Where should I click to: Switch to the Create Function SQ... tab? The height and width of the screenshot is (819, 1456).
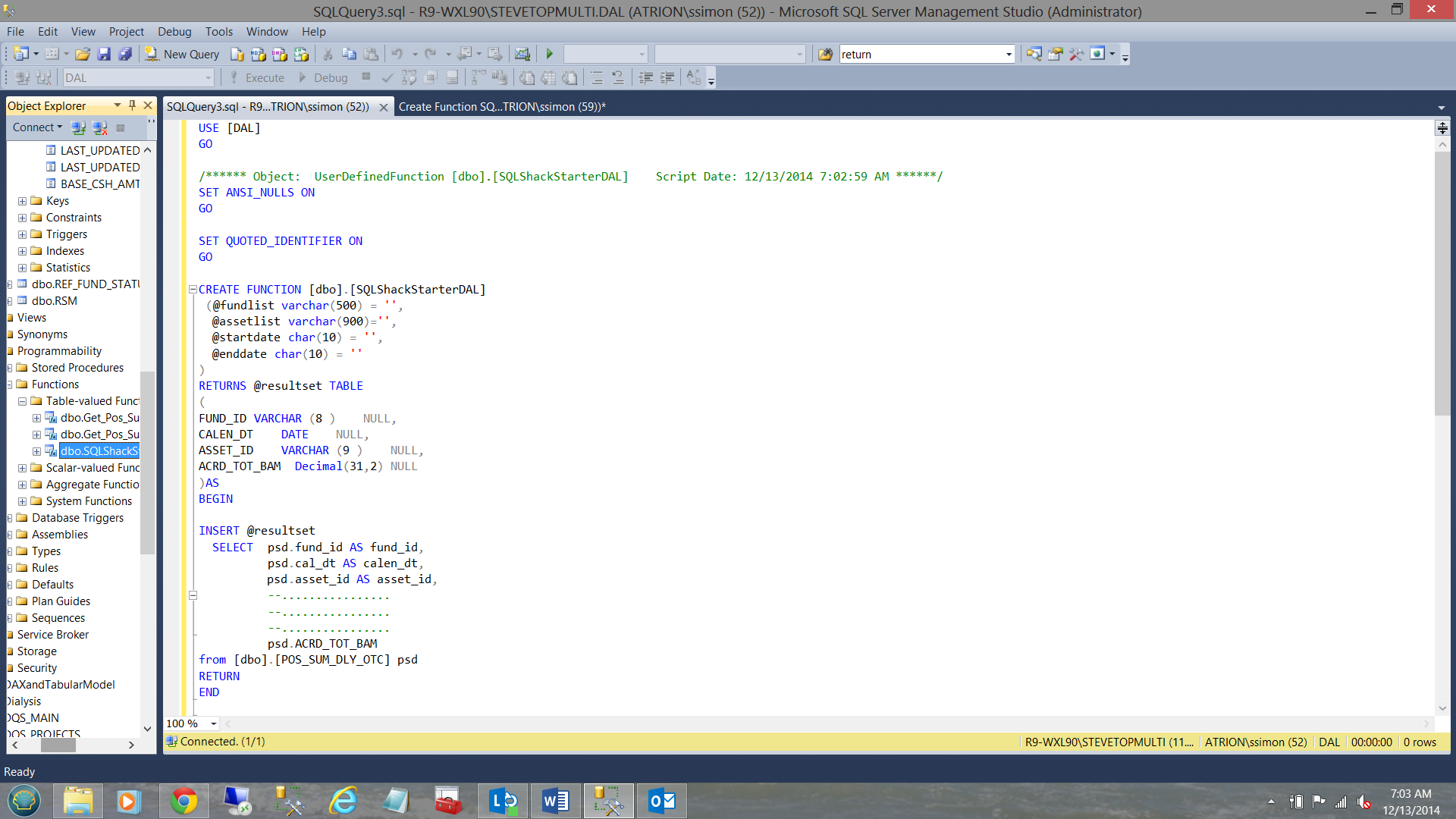pos(501,106)
